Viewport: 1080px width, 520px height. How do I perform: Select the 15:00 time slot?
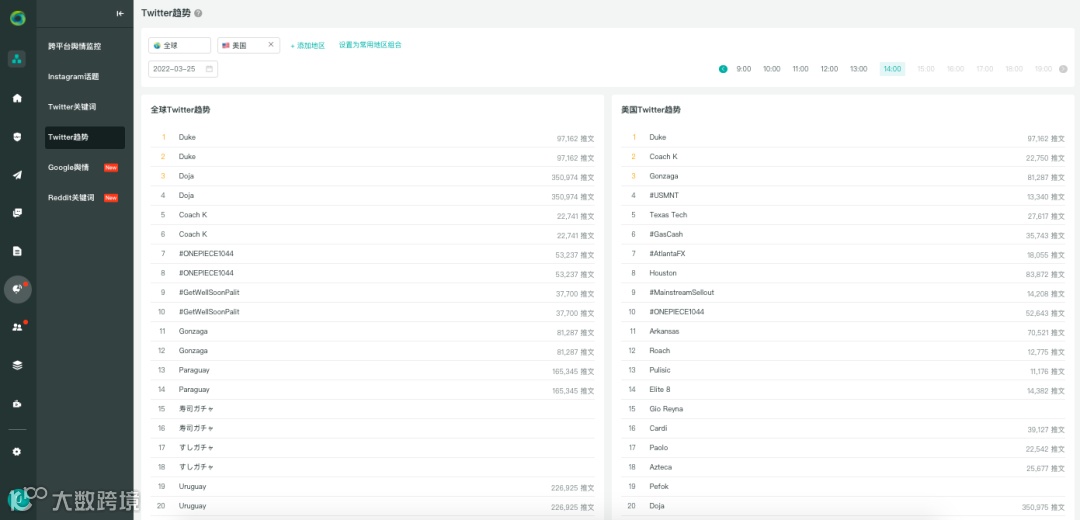coord(926,69)
